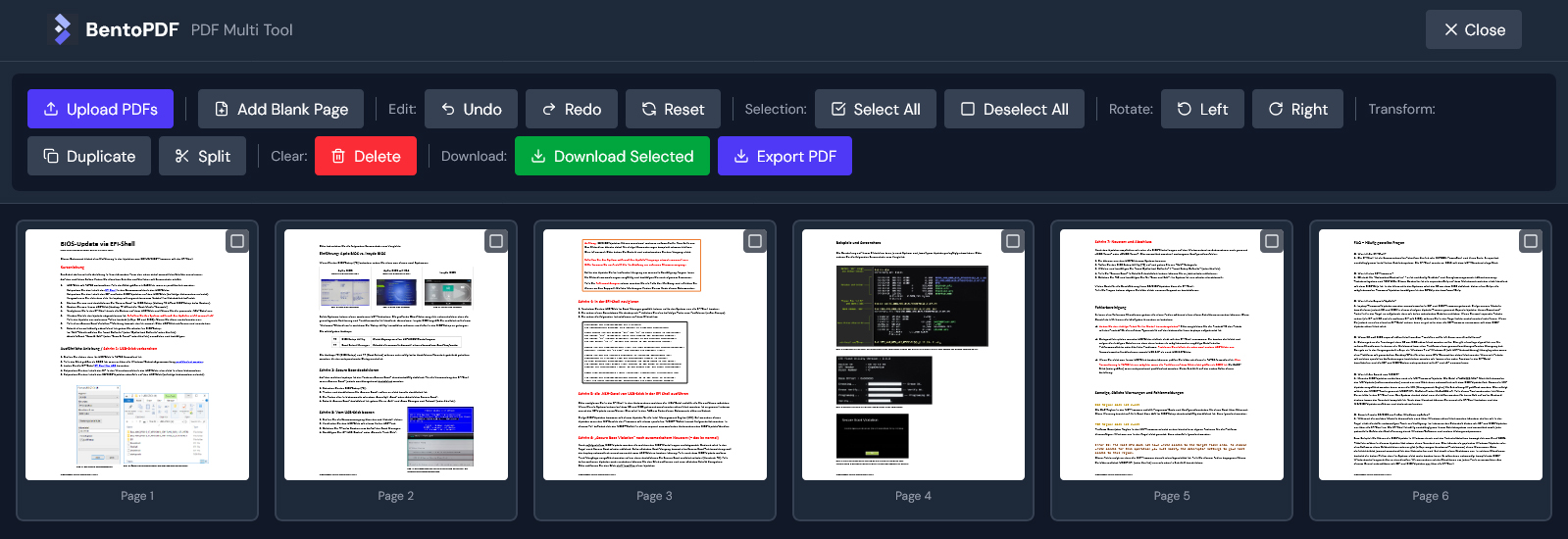1568x539 pixels.
Task: Check the Page 1 selection checkbox
Action: tap(237, 241)
